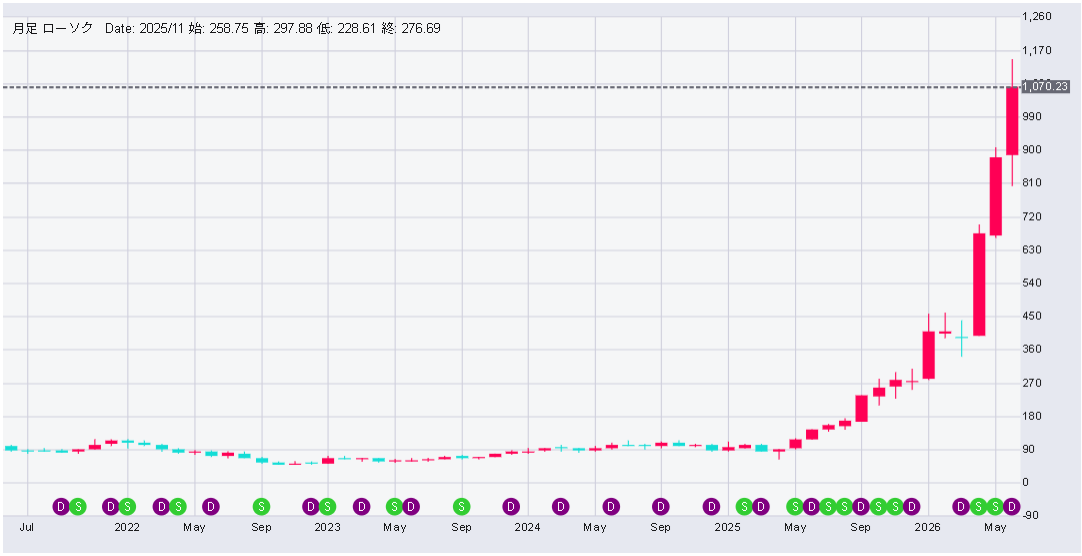Open the S marker at August 2025
1082x556 pixels.
click(845, 507)
